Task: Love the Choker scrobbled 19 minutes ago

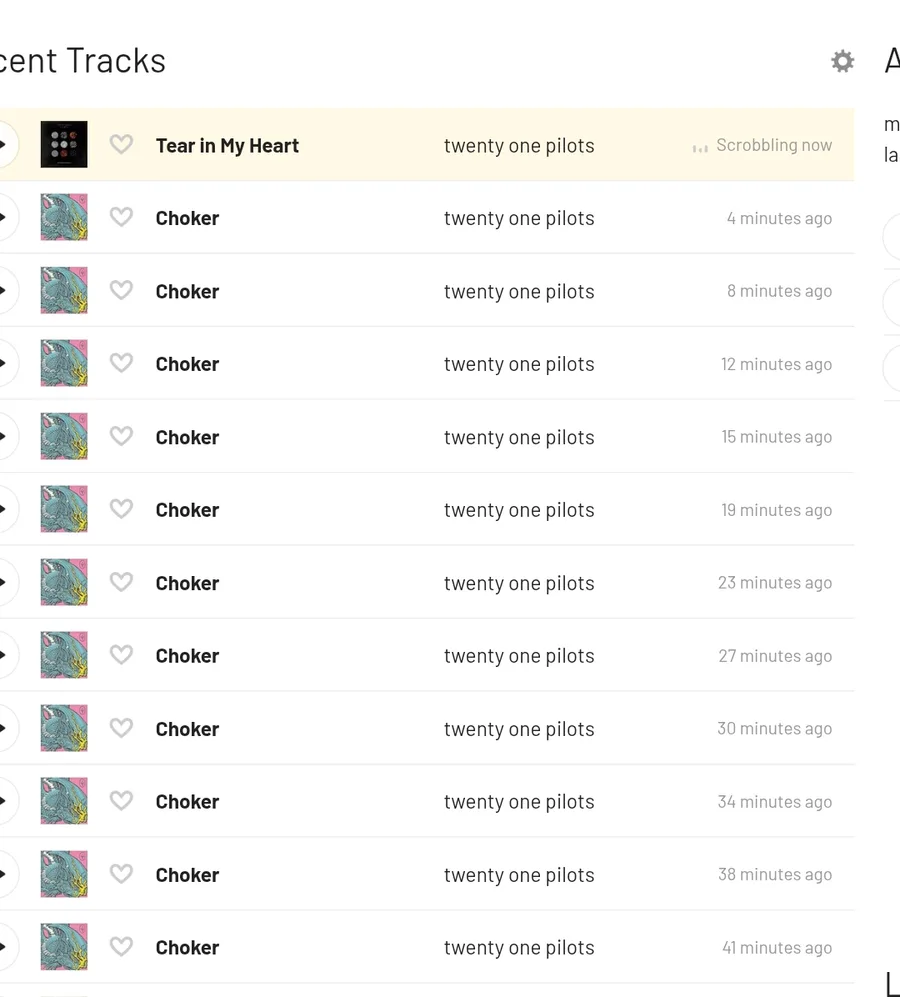Action: pyautogui.click(x=121, y=509)
